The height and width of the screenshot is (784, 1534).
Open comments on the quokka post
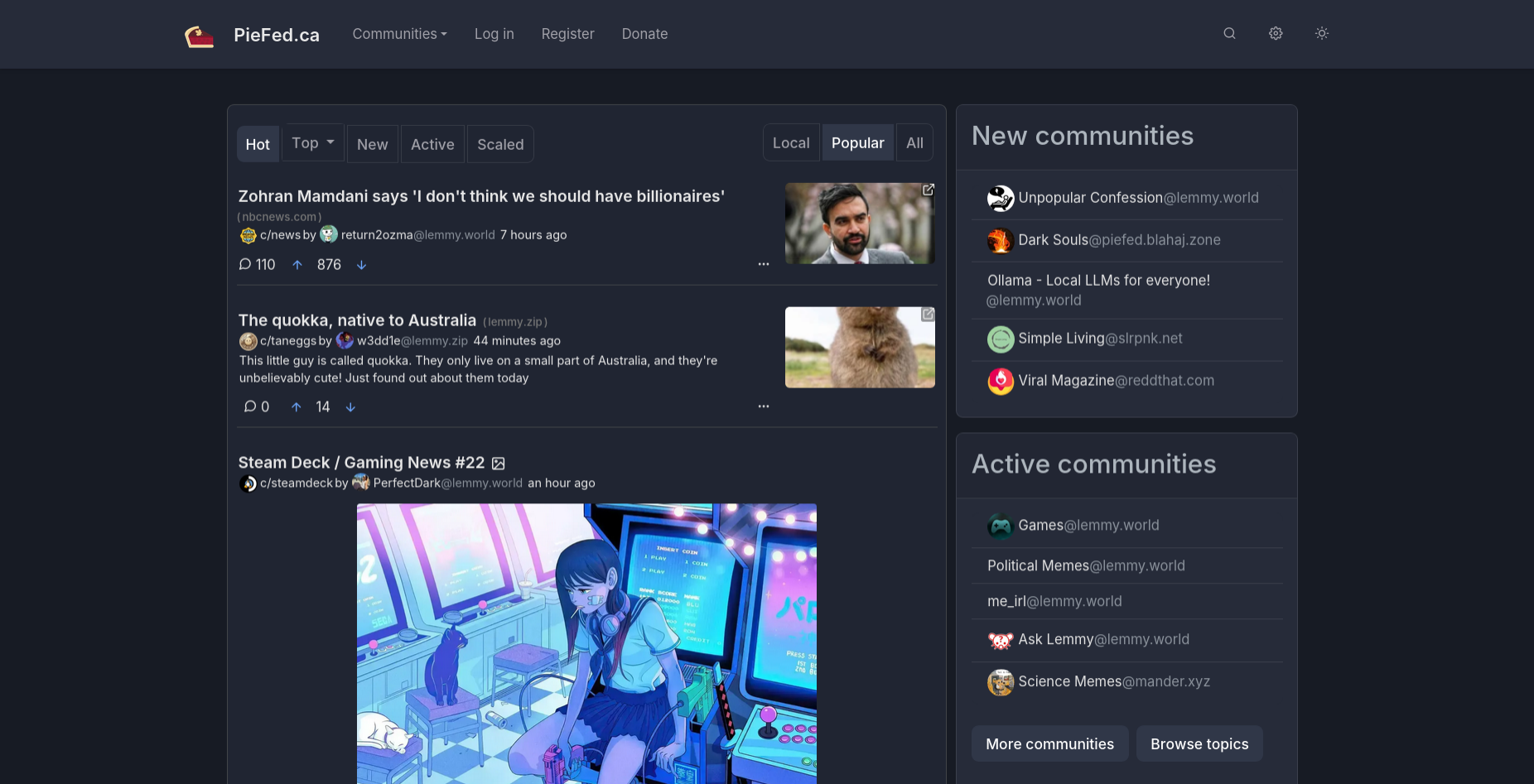256,407
